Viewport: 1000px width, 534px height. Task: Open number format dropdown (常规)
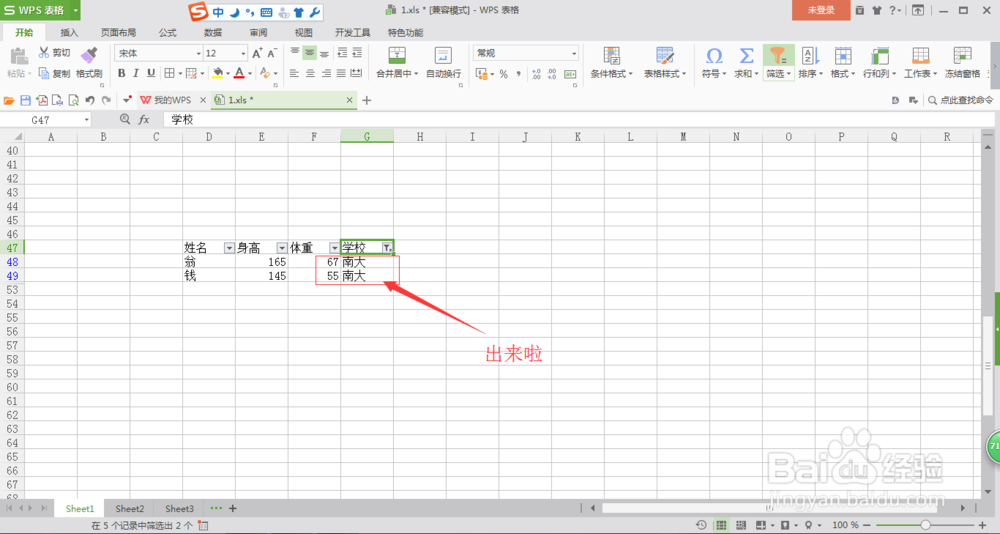point(574,53)
